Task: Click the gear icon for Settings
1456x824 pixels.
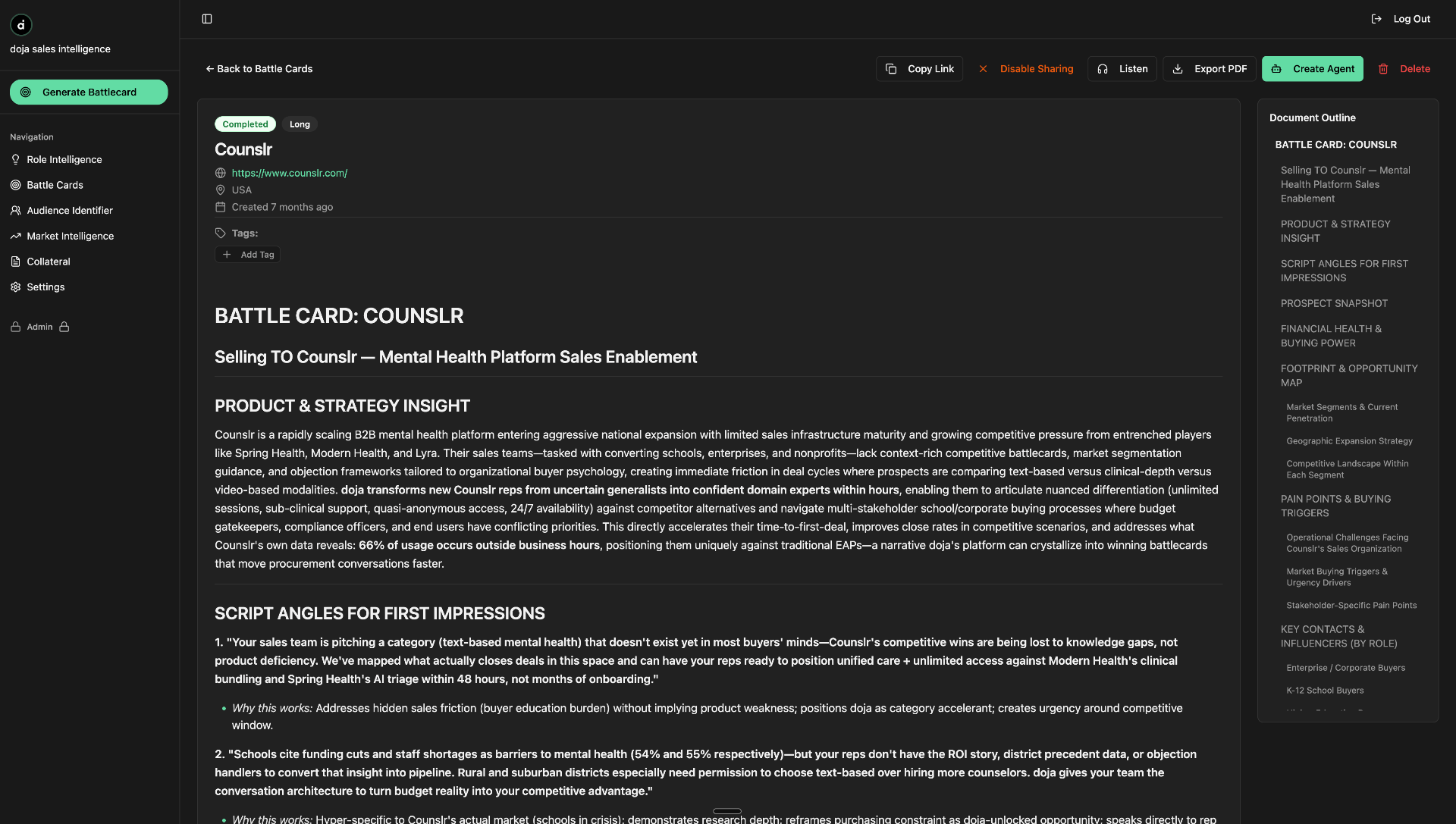Action: [15, 287]
